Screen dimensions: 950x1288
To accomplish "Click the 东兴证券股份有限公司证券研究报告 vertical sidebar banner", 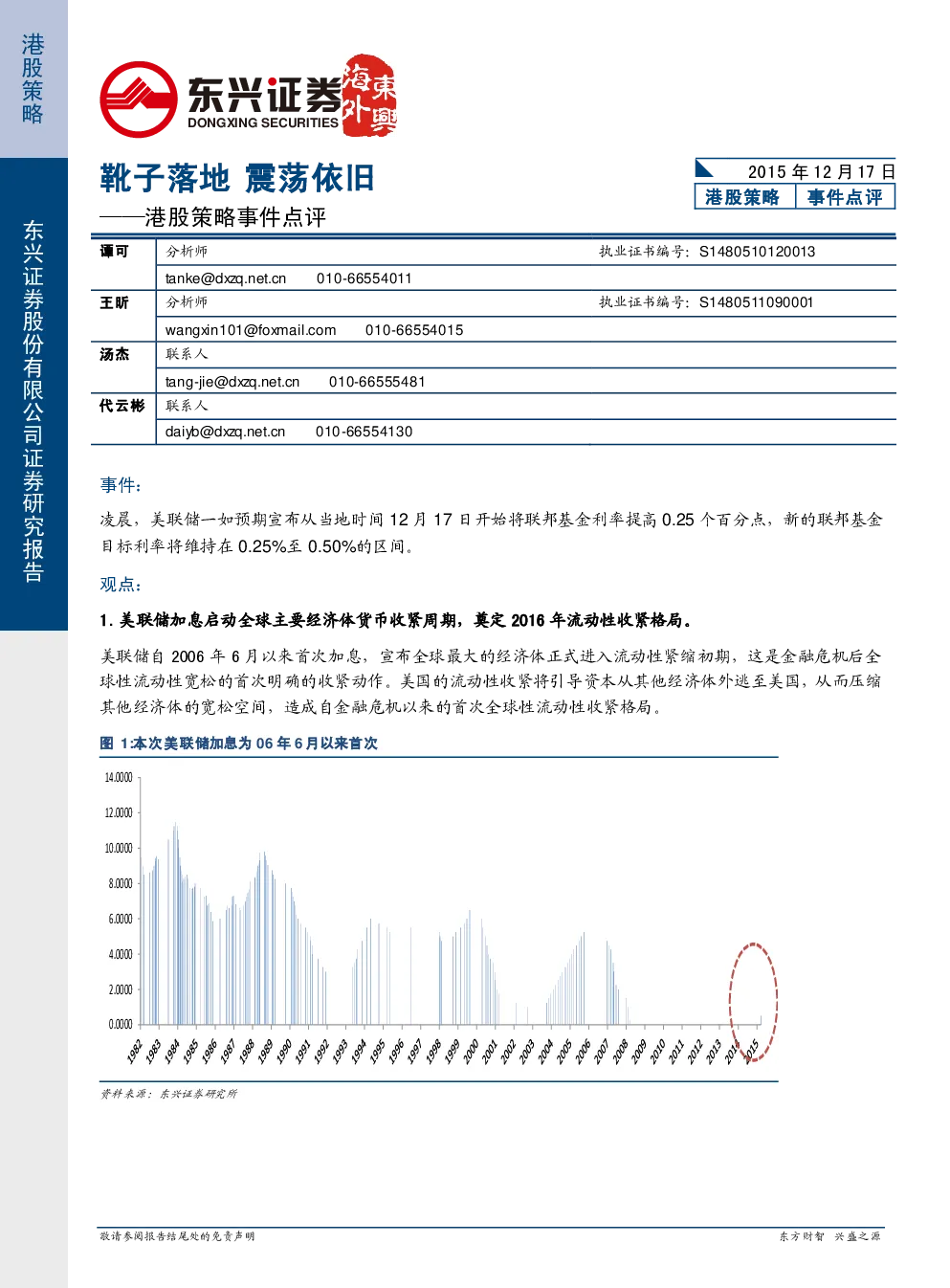I will 33,401.
